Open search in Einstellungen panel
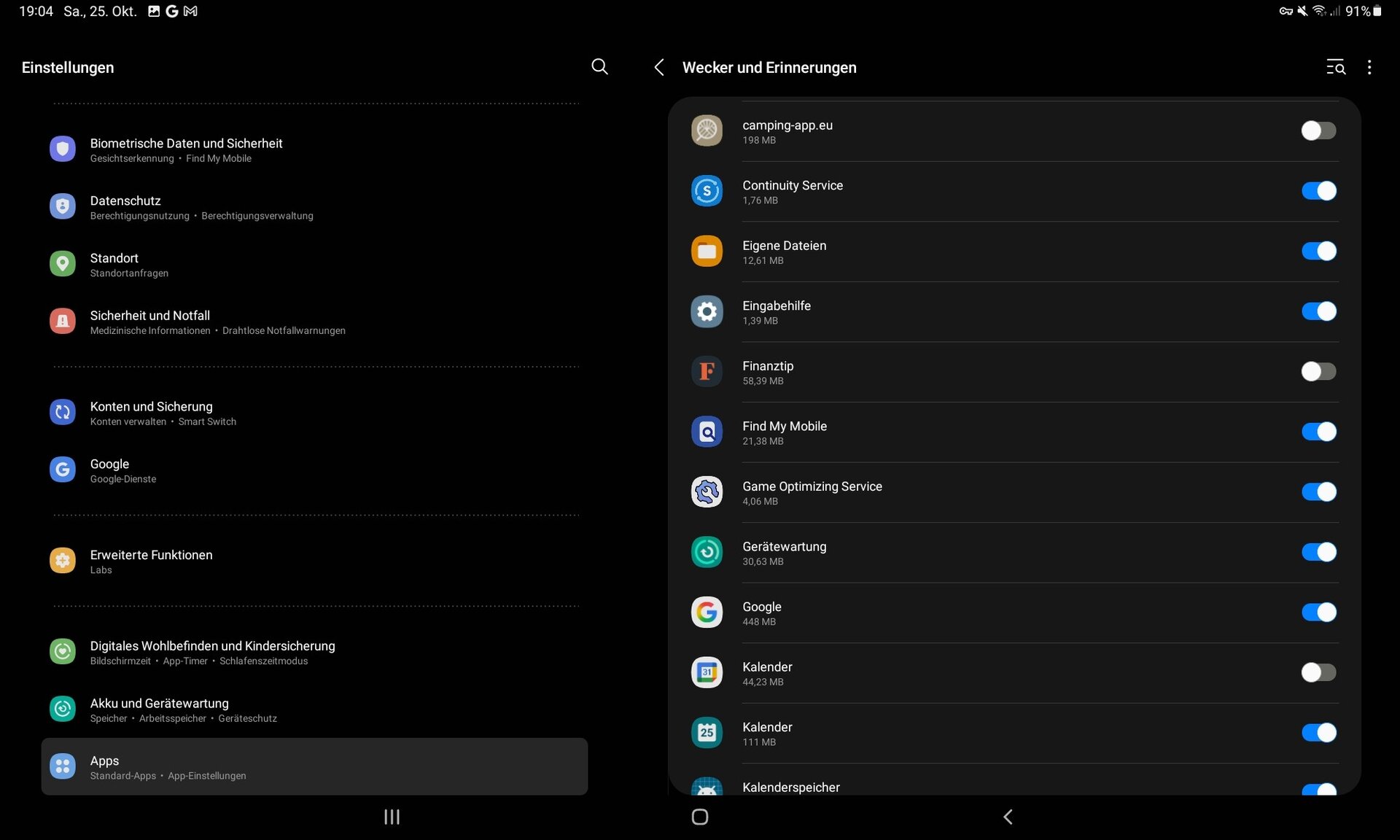 (x=599, y=67)
